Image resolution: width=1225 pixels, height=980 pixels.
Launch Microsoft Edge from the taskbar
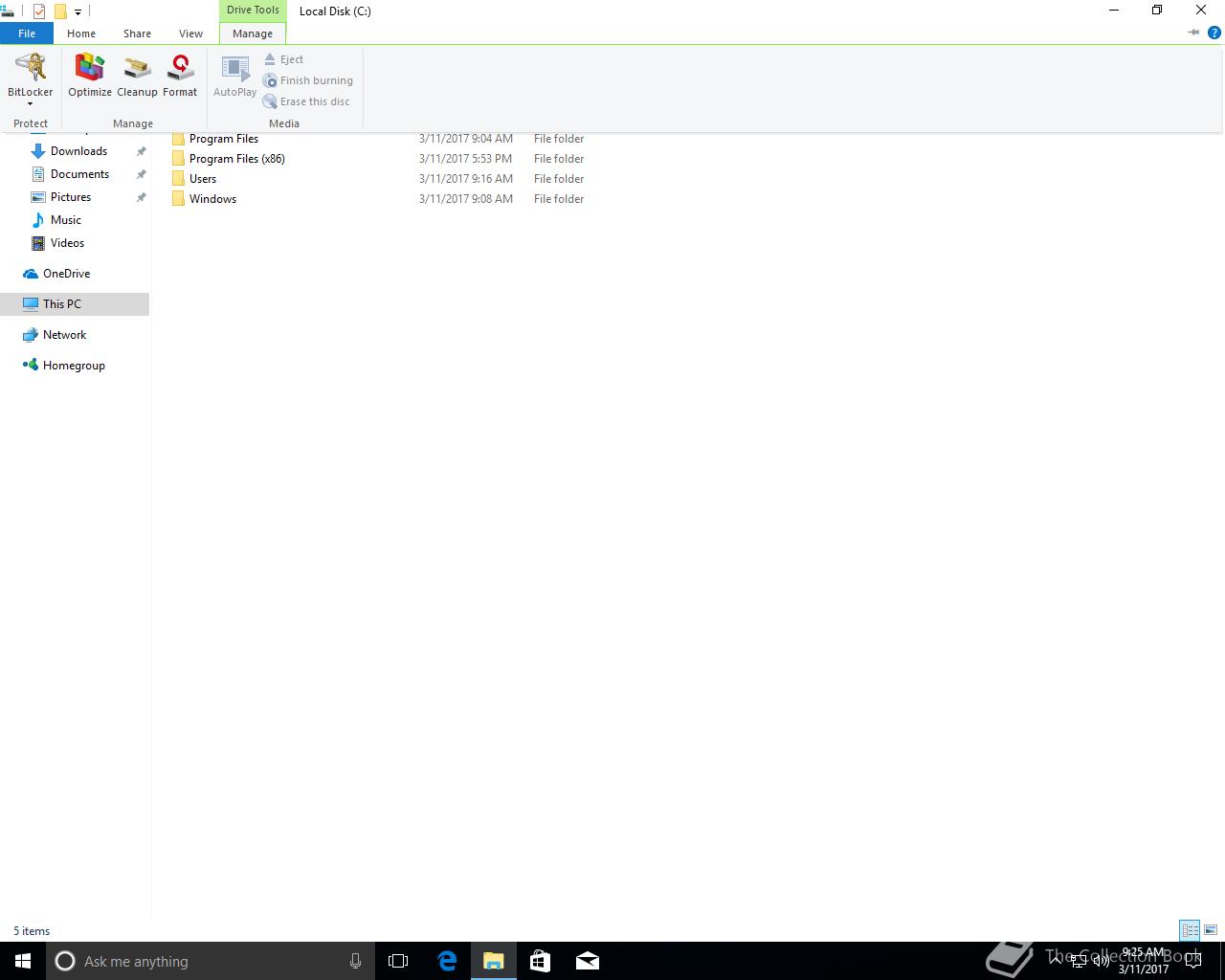tap(447, 961)
